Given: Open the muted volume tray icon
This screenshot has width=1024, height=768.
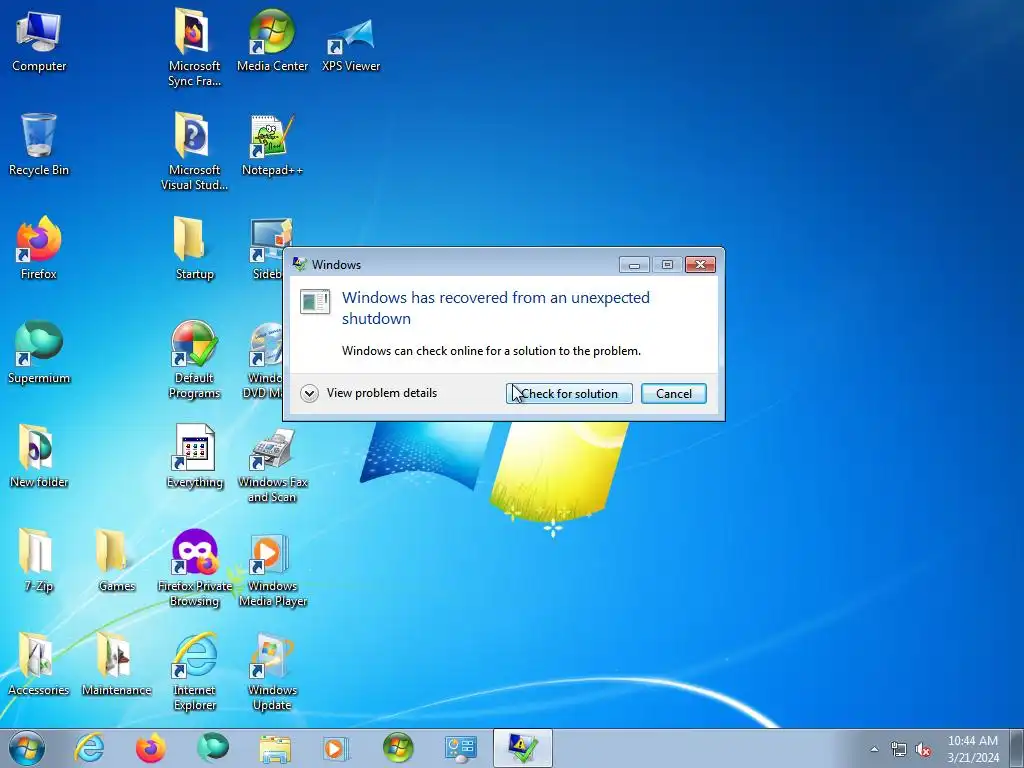Looking at the screenshot, I should tap(923, 750).
